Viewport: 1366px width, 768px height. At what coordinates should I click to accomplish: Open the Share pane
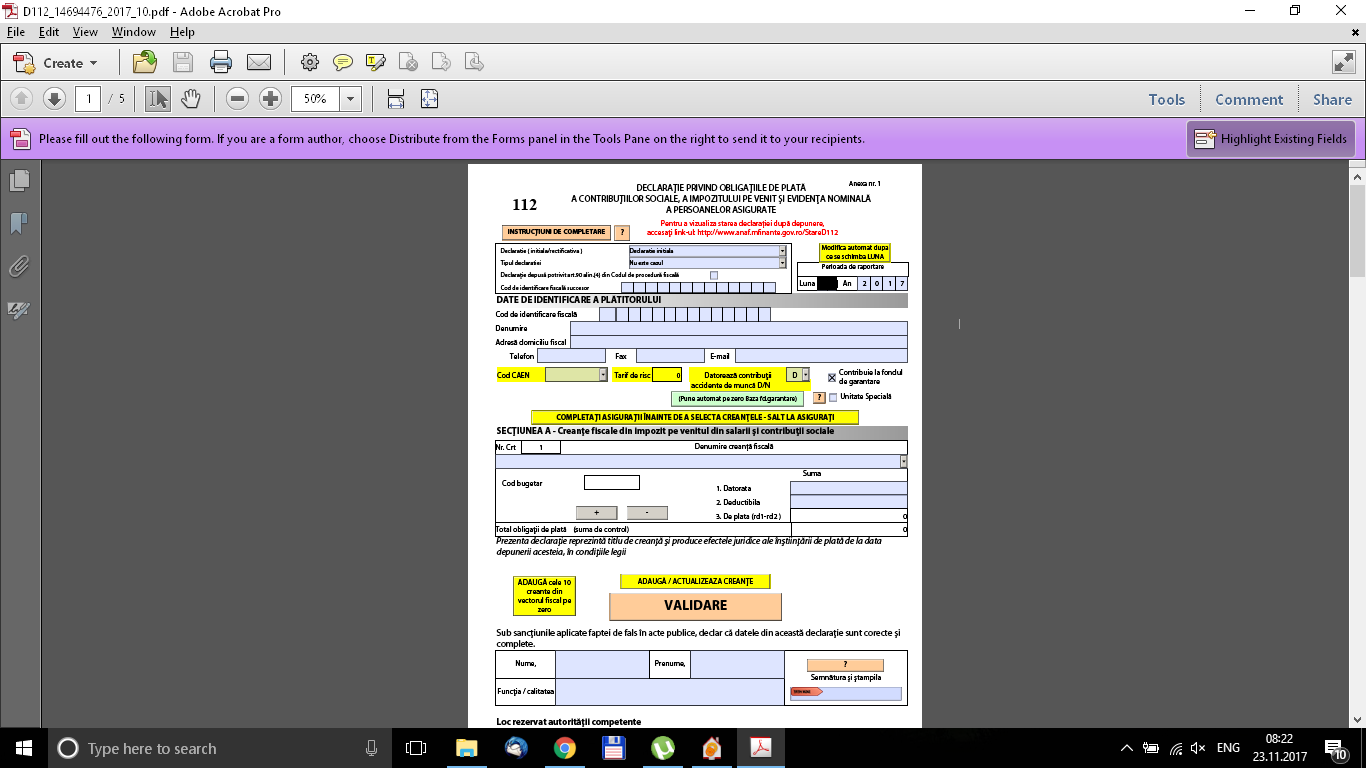click(x=1332, y=99)
